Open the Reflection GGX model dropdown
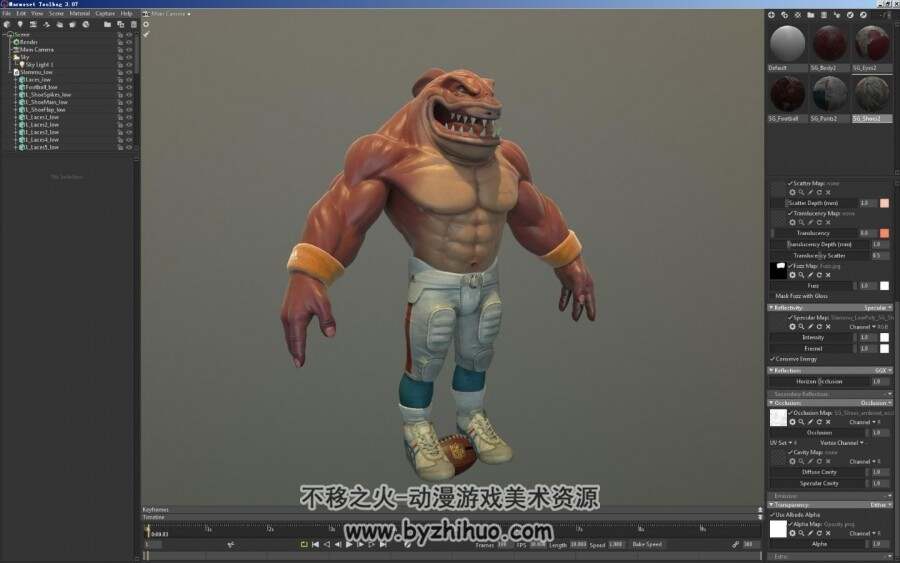This screenshot has height=563, width=900. pos(883,371)
